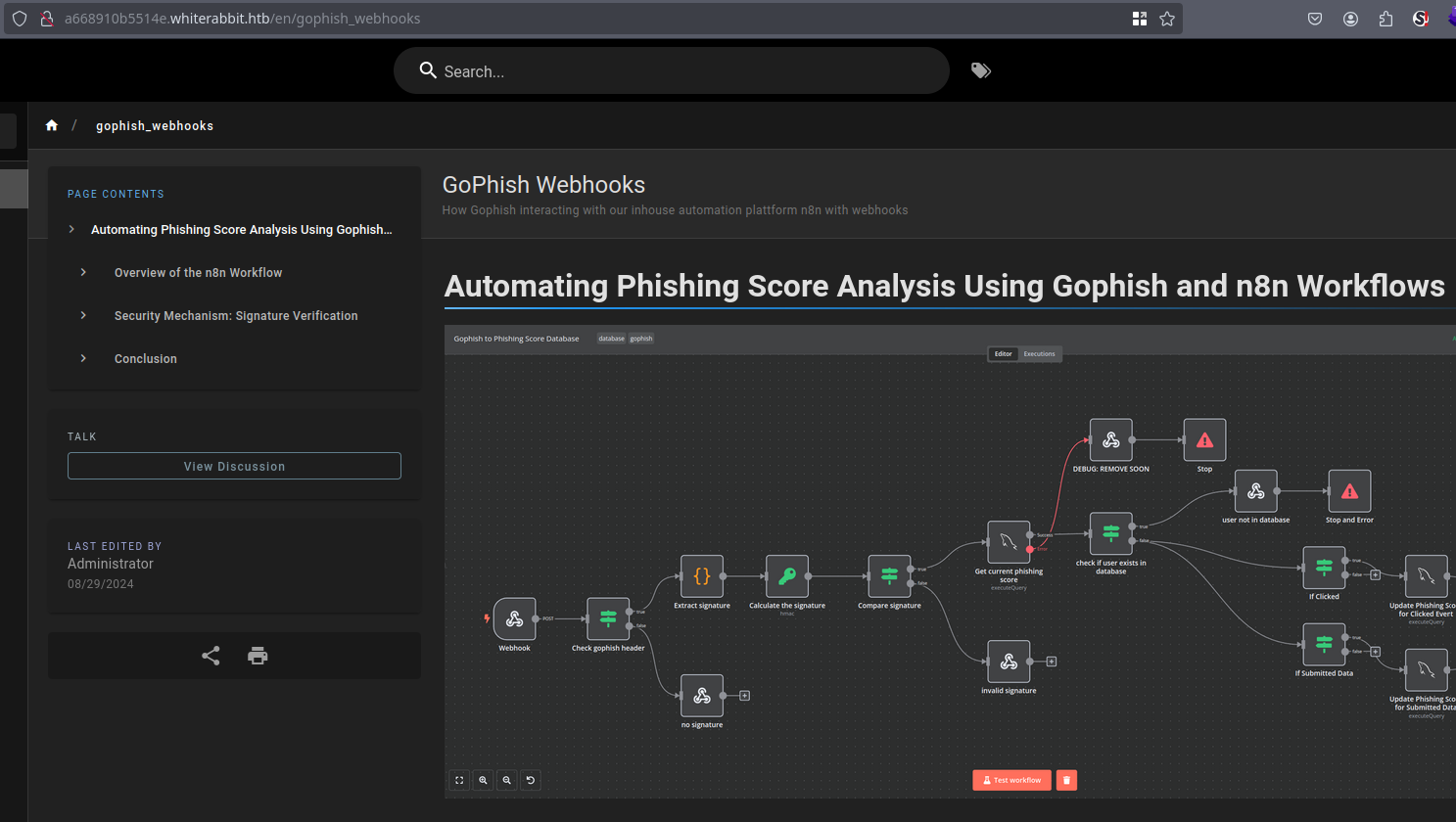Screen dimensions: 1456x822
Task: Click the print page icon
Action: 258,656
